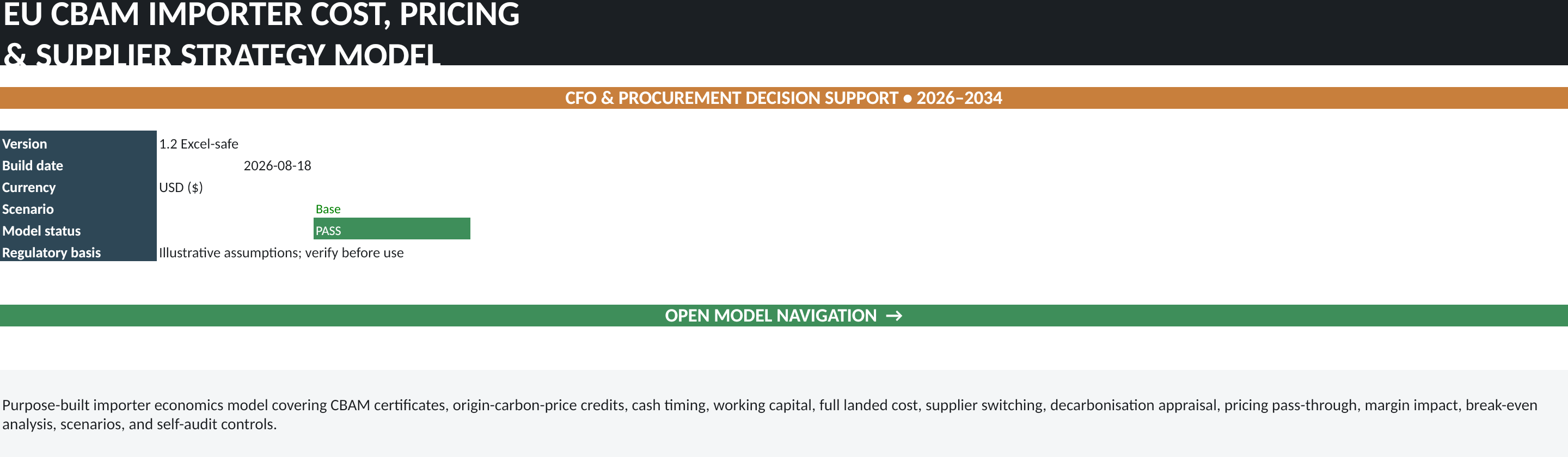Click the bullet dot in the orange banner

coord(908,98)
